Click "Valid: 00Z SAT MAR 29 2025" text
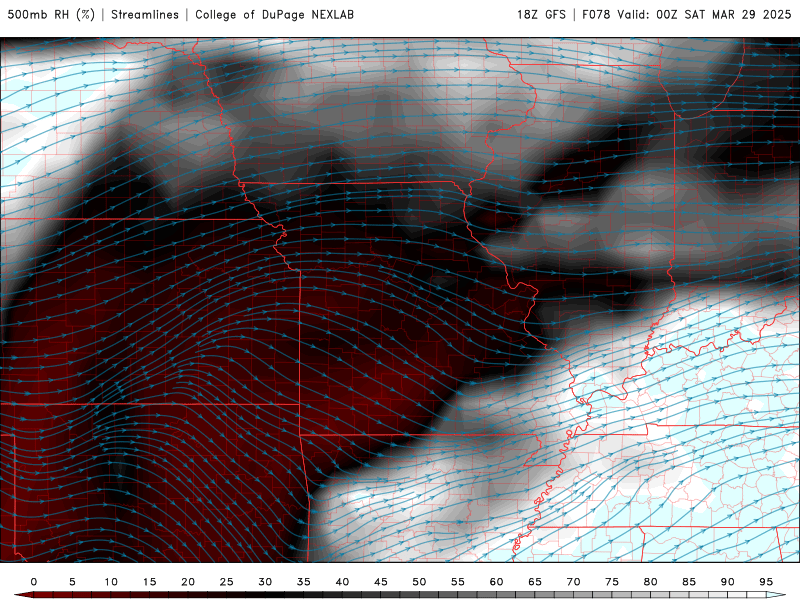The image size is (800, 600). tap(704, 14)
